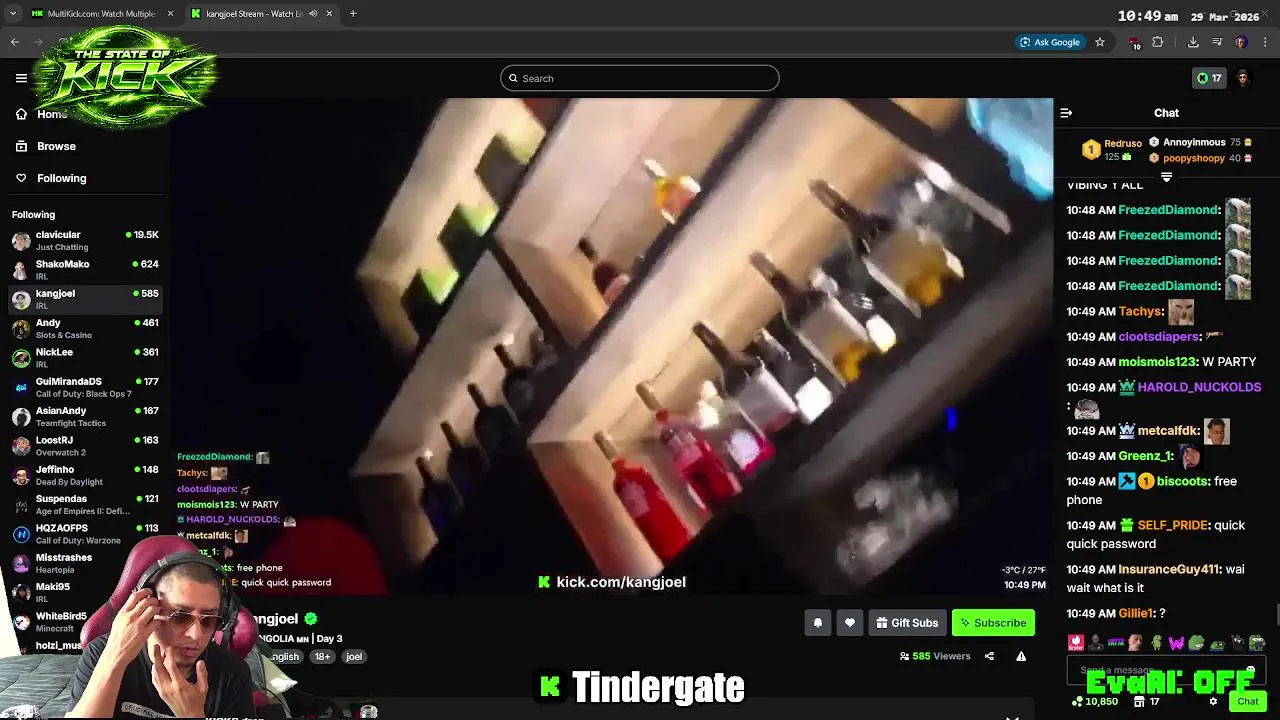
Task: Open the AsianAndy channel
Action: point(85,416)
